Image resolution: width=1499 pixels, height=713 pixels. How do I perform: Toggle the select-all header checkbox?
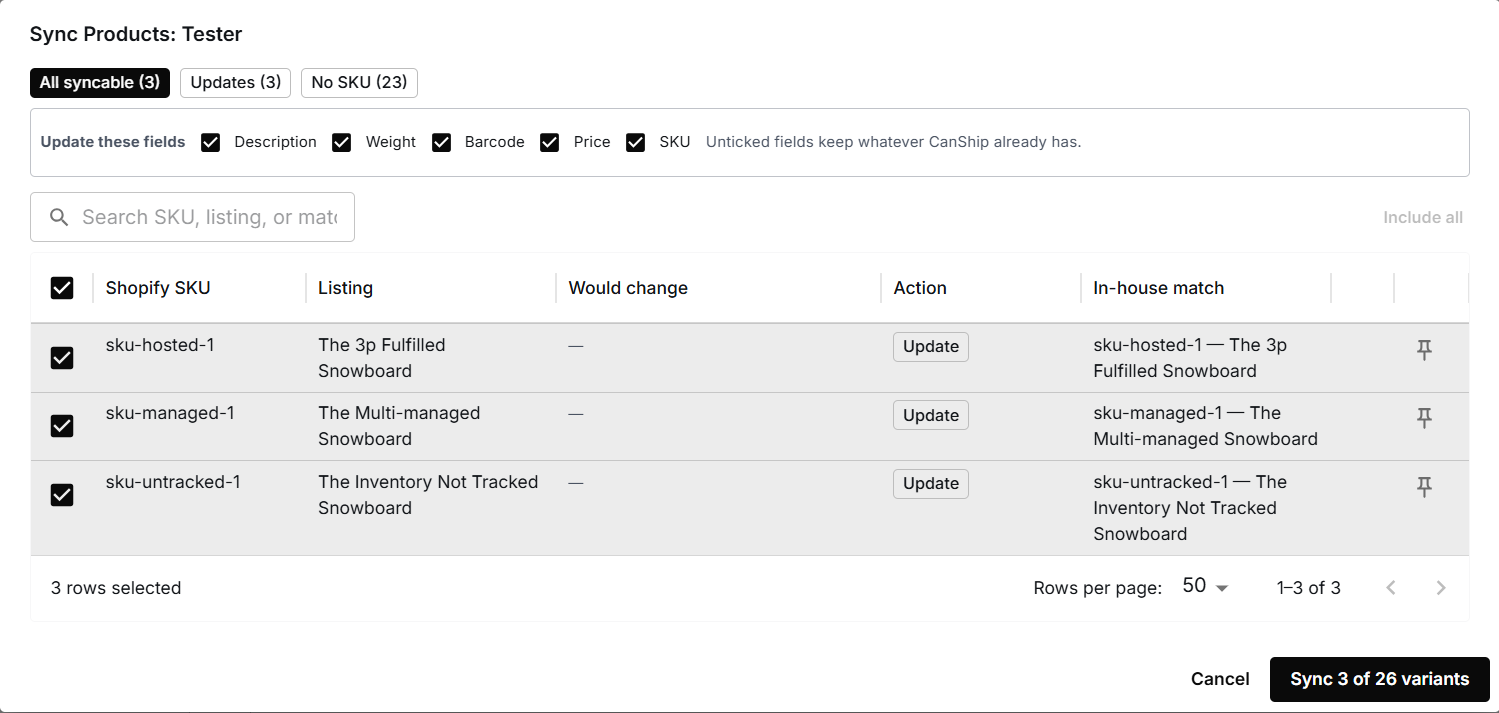click(x=62, y=288)
